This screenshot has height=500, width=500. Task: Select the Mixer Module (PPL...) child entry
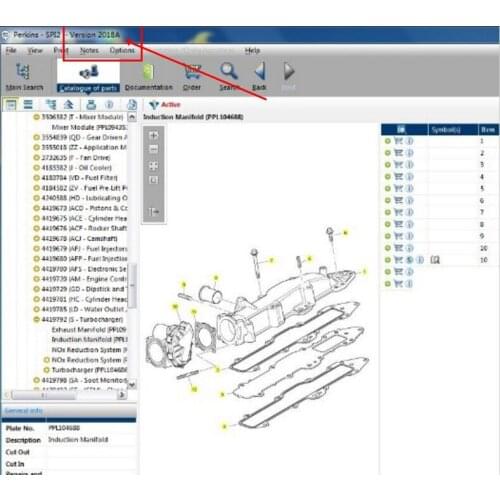pyautogui.click(x=89, y=127)
